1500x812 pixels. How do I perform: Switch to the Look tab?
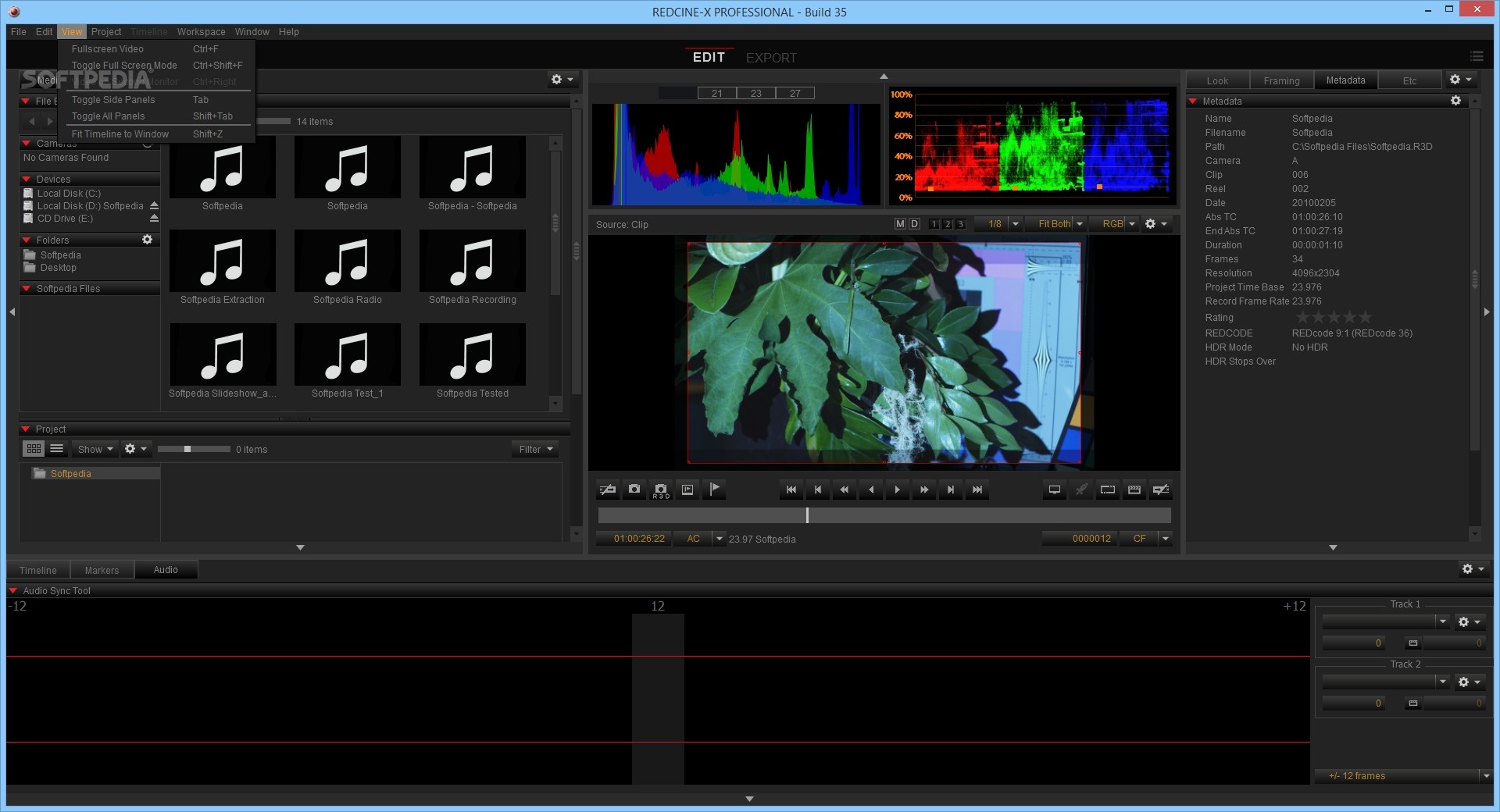(x=1217, y=80)
